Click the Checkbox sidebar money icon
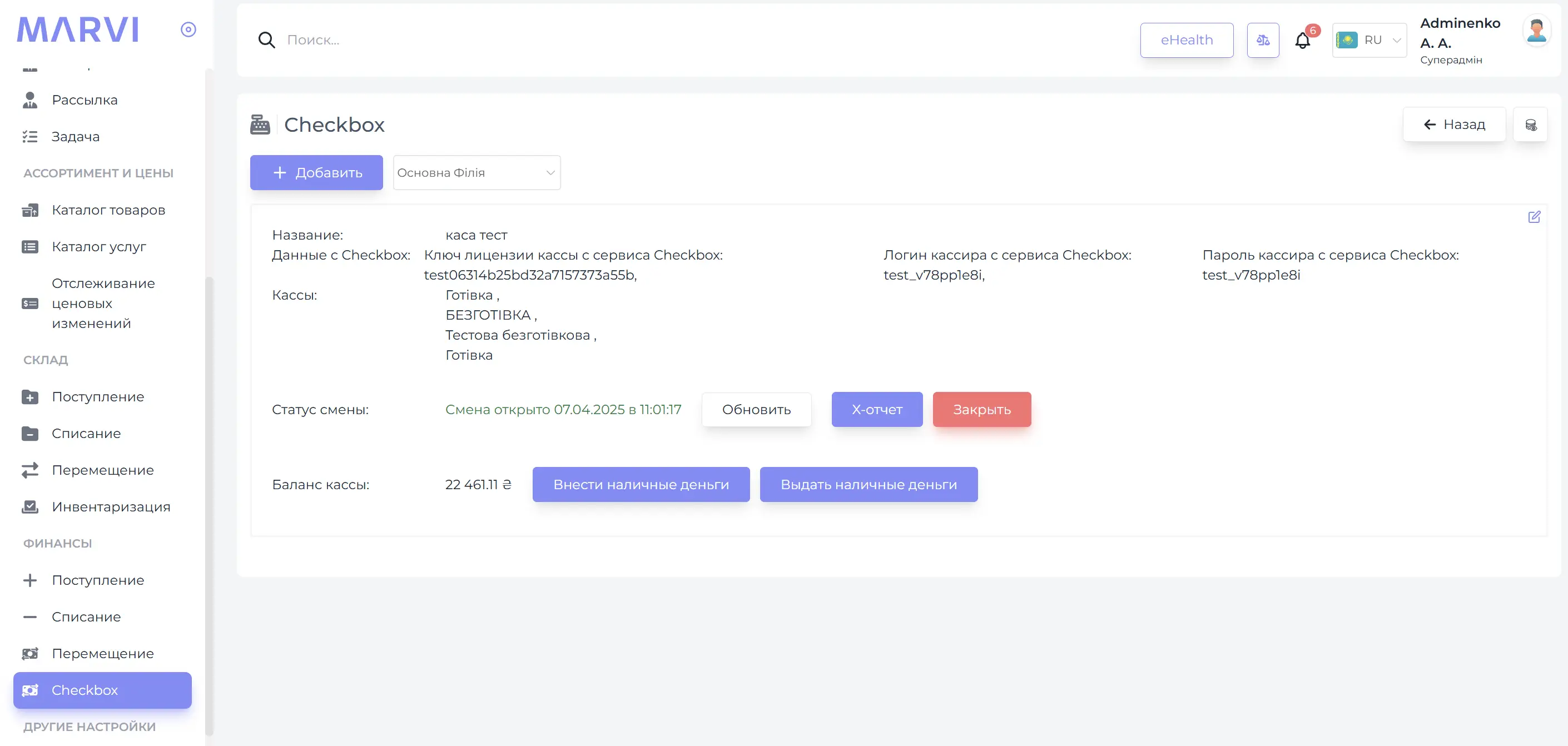This screenshot has height=746, width=1568. click(30, 690)
